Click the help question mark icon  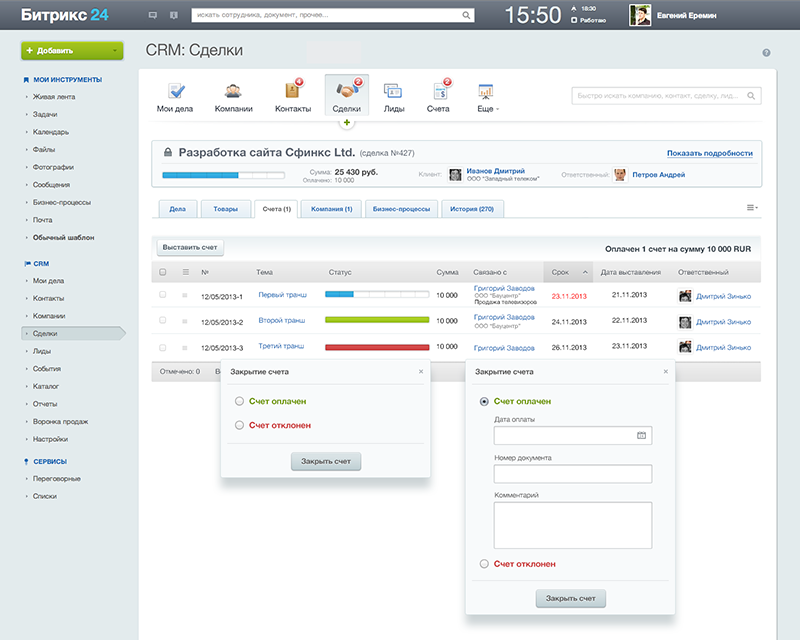click(766, 53)
